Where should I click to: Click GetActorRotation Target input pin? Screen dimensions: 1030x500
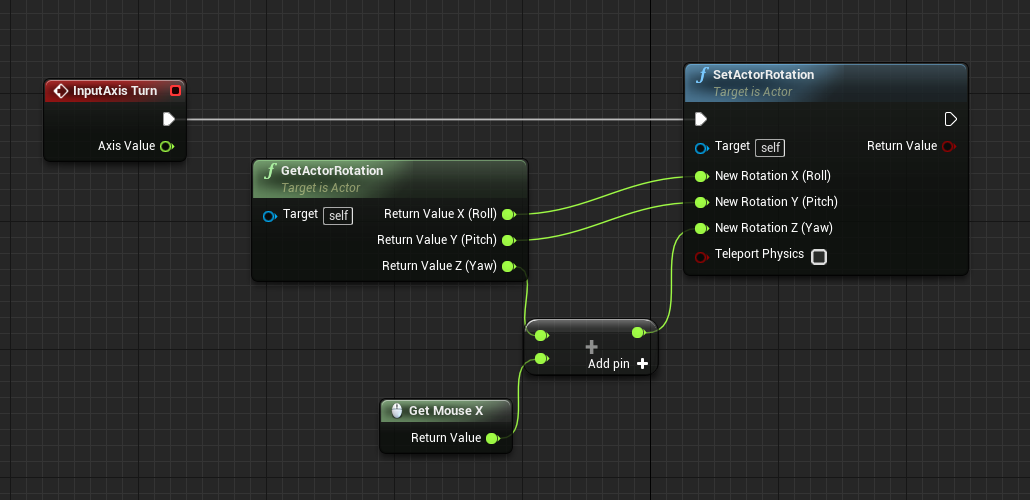269,216
